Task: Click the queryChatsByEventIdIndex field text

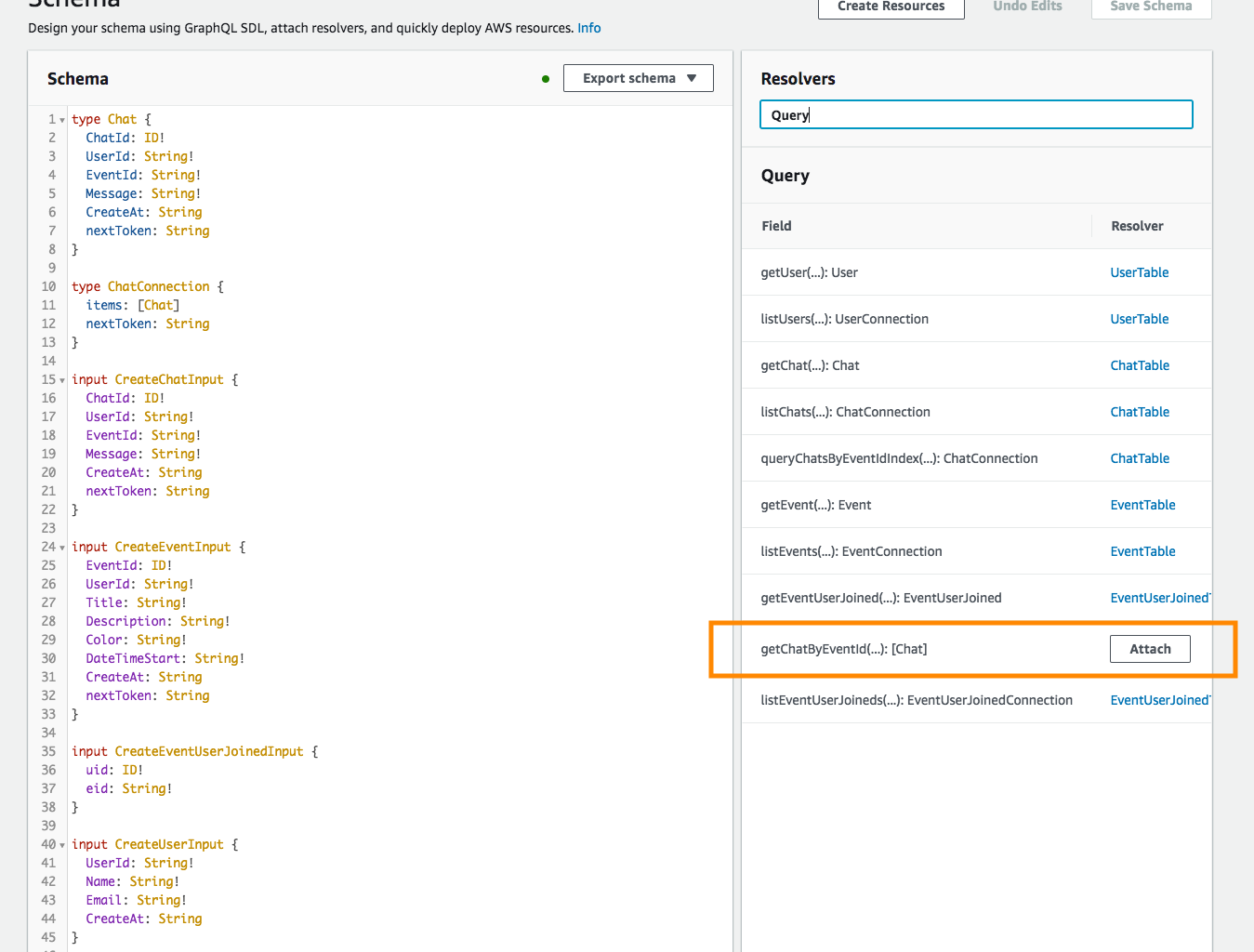Action: tap(899, 458)
